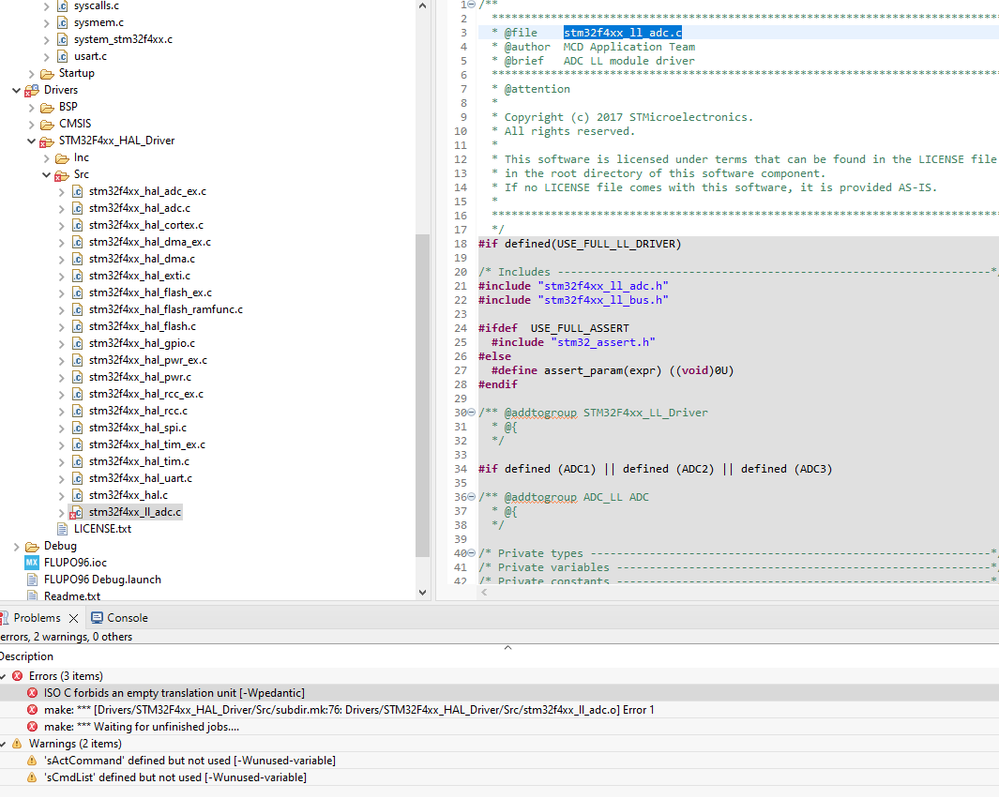Click error icon beside subdir.mk:76 make error
The image size is (999, 797).
32,710
